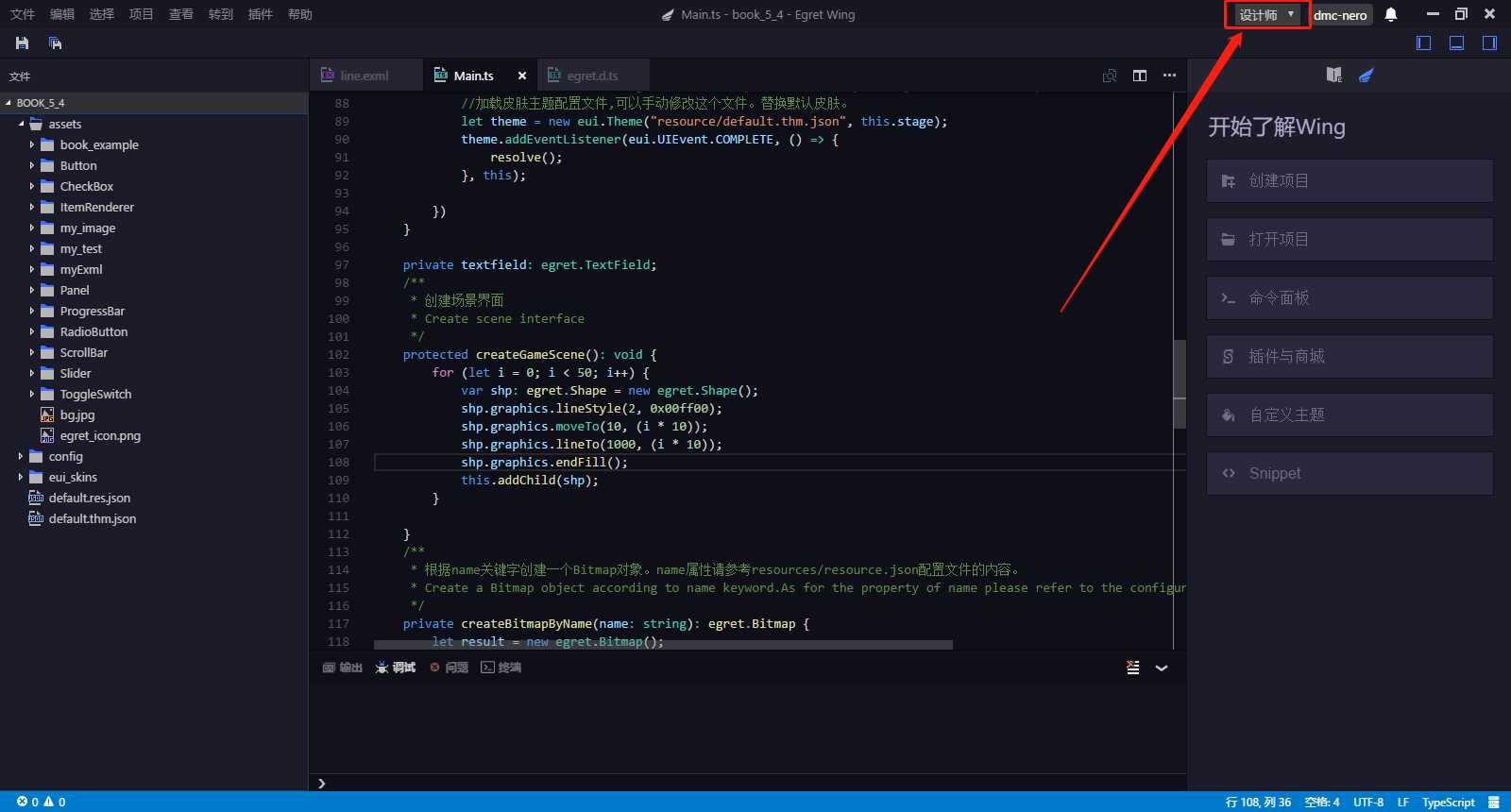
Task: Collapse the bottom panel chevron
Action: click(1162, 668)
